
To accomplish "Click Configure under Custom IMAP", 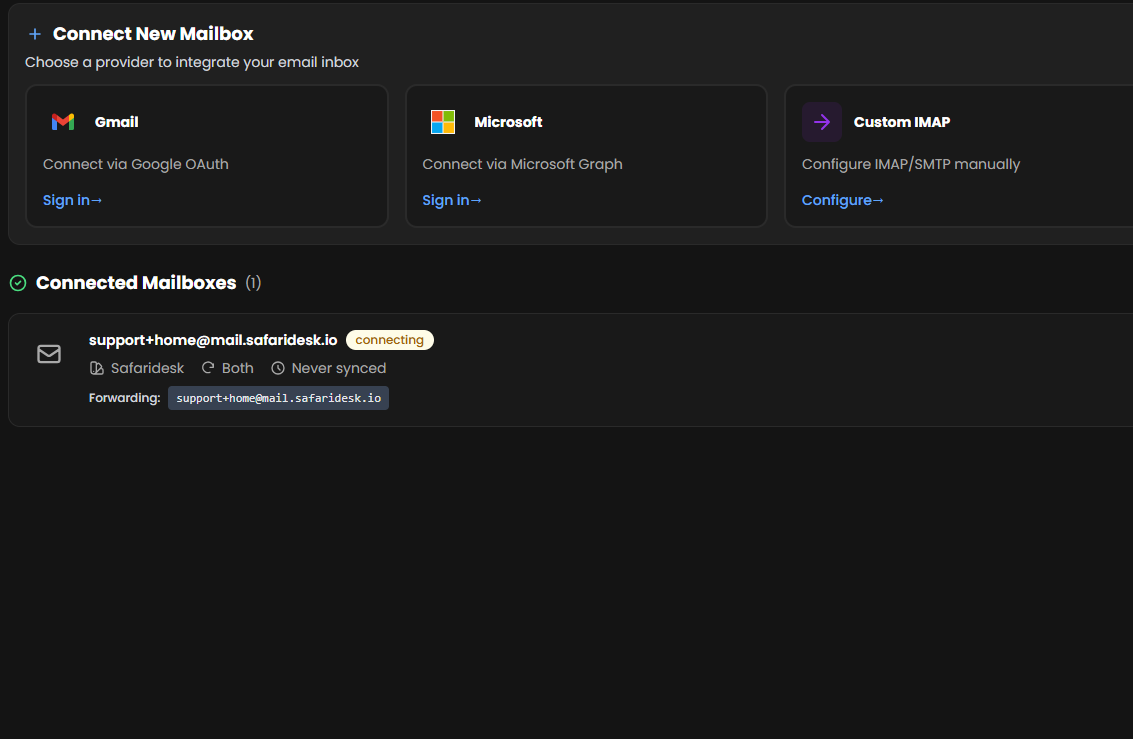I will (841, 200).
